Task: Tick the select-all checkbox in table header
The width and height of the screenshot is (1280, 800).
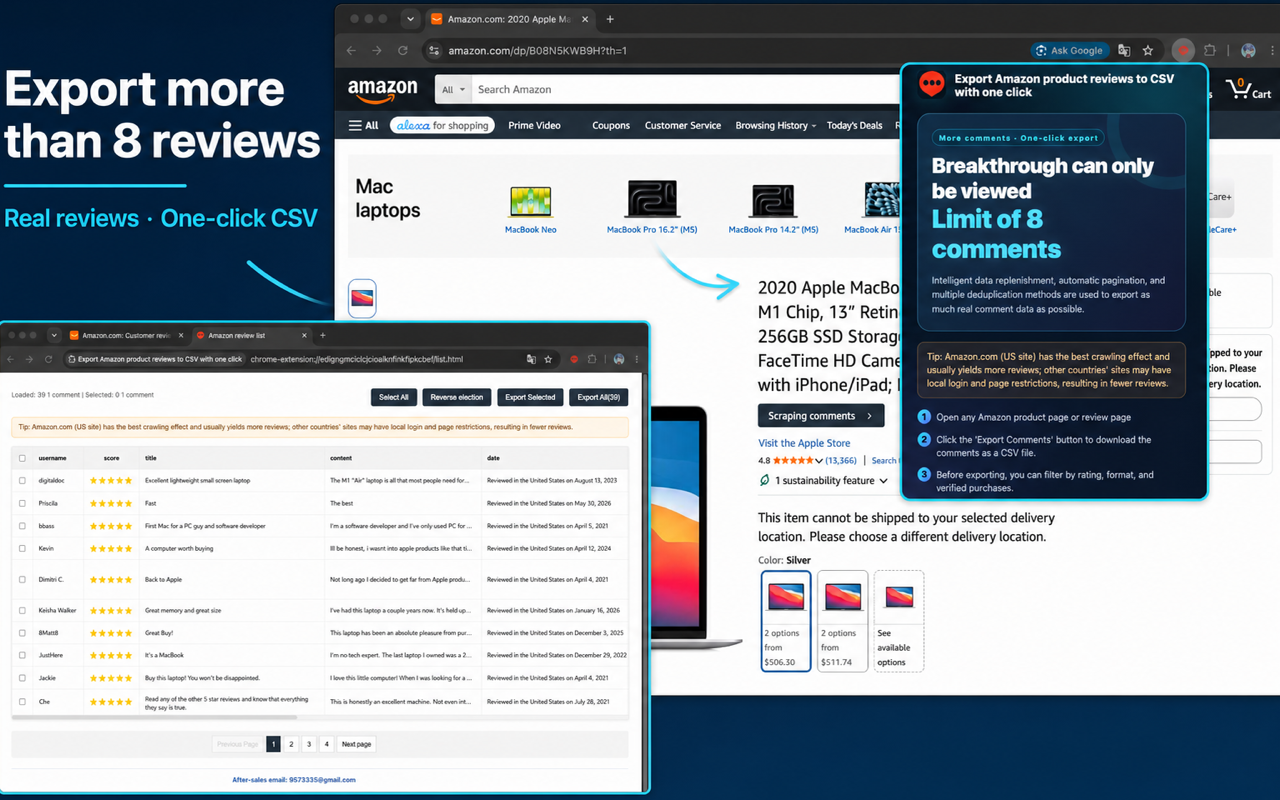Action: click(x=22, y=458)
